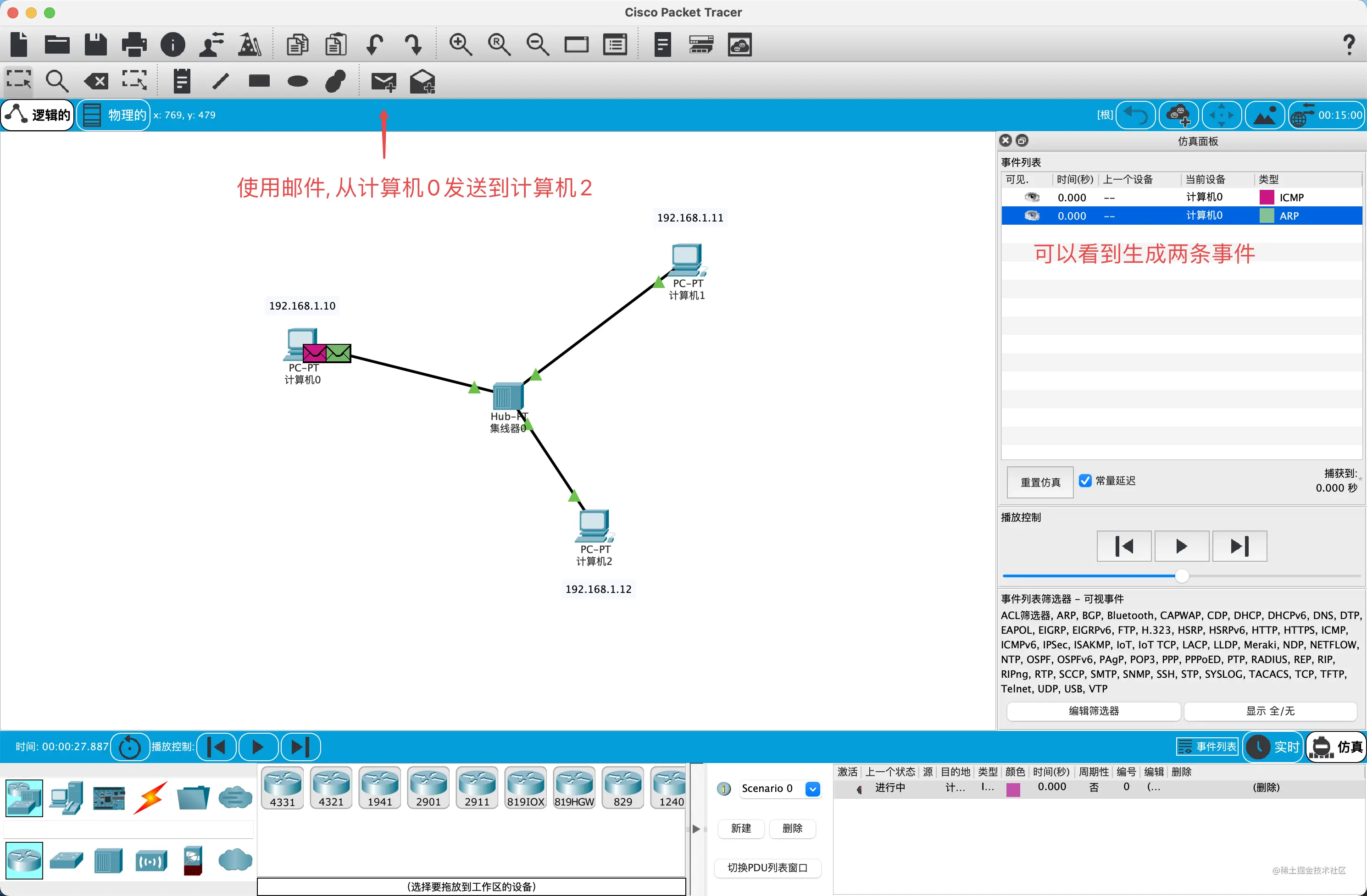Pick the 2911 router model

pos(477,789)
